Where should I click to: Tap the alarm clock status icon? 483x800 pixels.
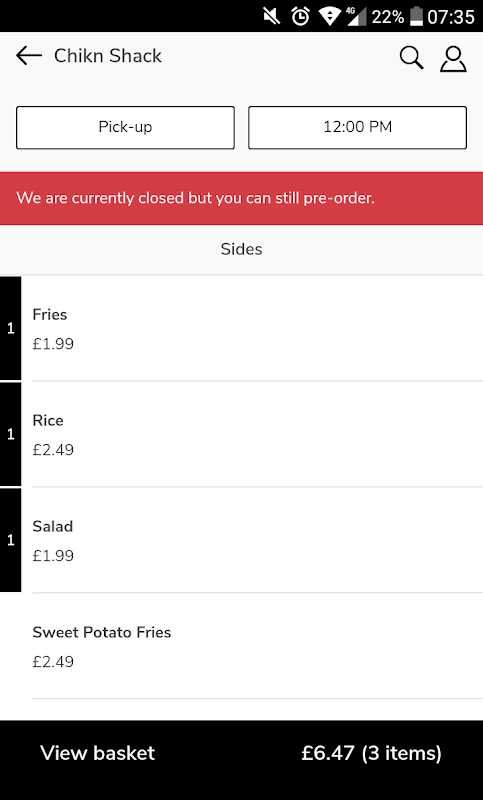point(300,17)
